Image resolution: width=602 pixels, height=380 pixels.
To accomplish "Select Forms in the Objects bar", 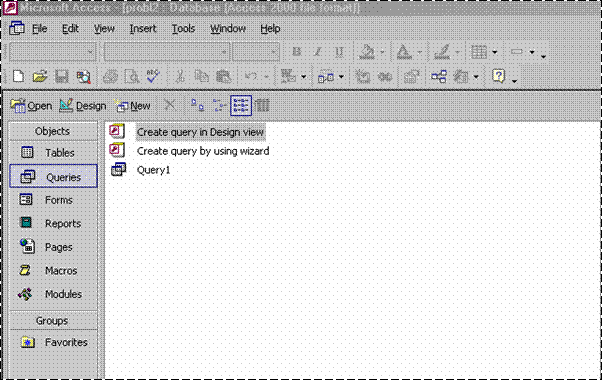I will click(x=53, y=200).
